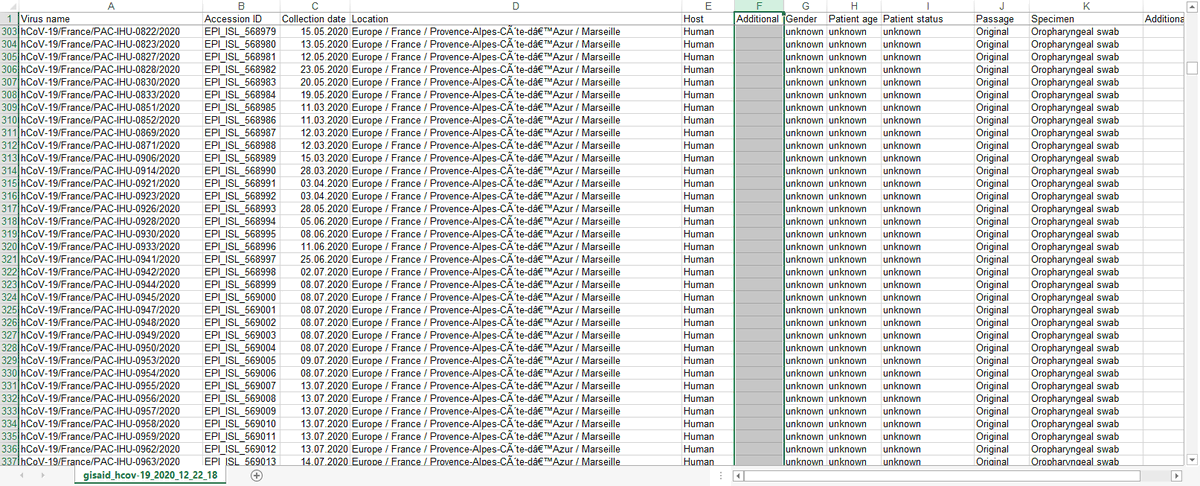
Task: Select cell hCoV-19/France/PAC-IHU-0830/2020
Action: (110, 82)
